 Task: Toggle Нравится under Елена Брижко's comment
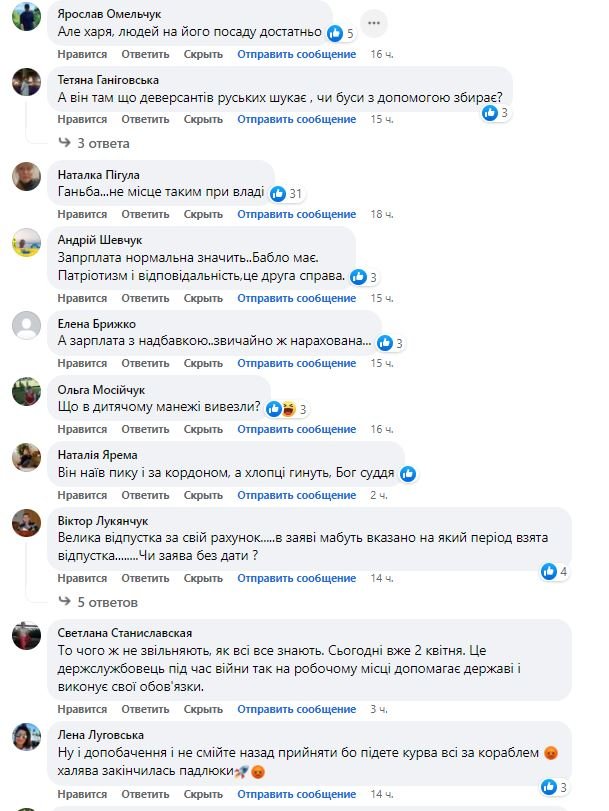(x=82, y=362)
